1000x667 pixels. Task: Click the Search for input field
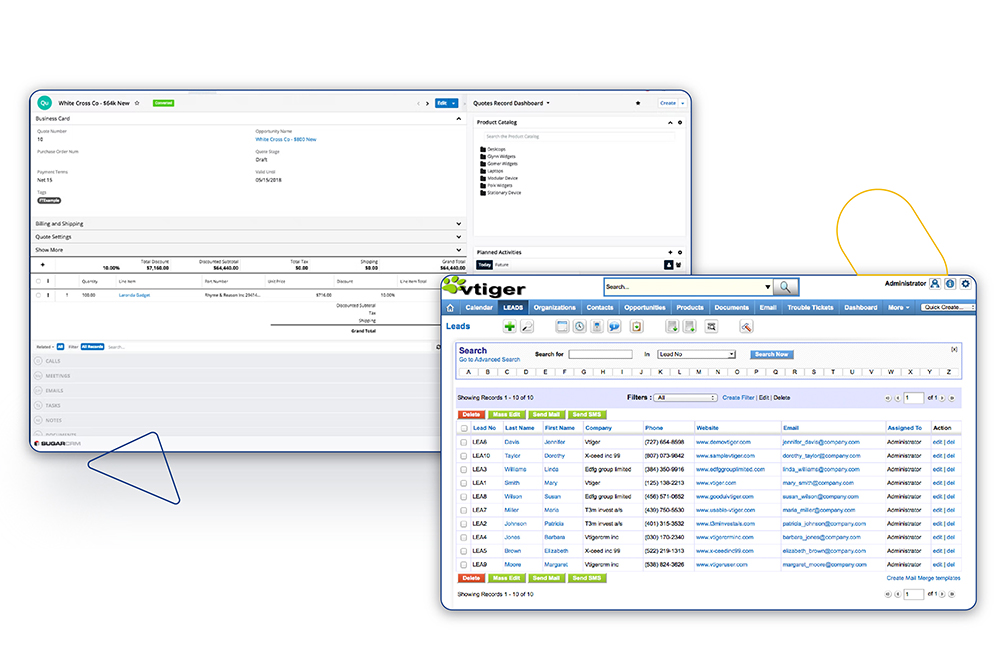tap(600, 354)
